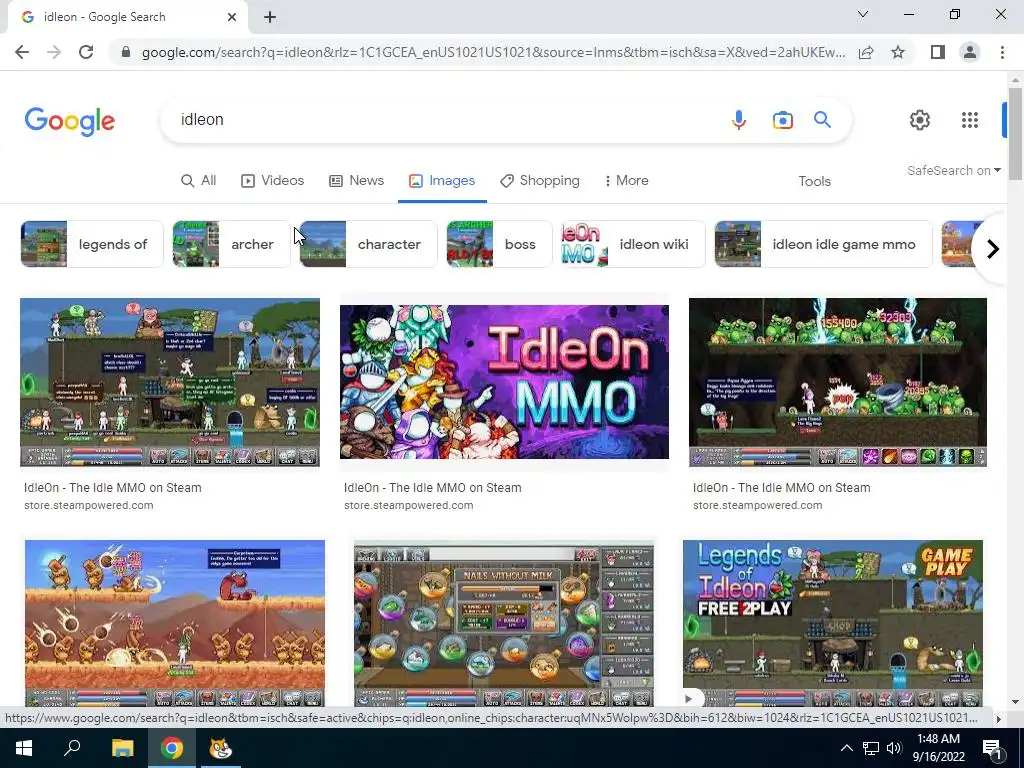Click the browser forward arrow

coord(54,52)
